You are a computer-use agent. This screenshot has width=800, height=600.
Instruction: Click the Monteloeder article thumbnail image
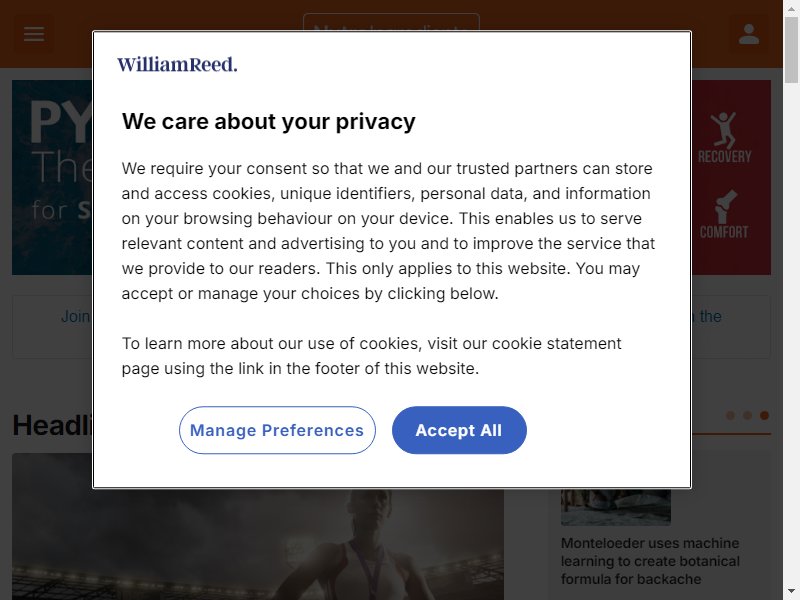pyautogui.click(x=616, y=507)
